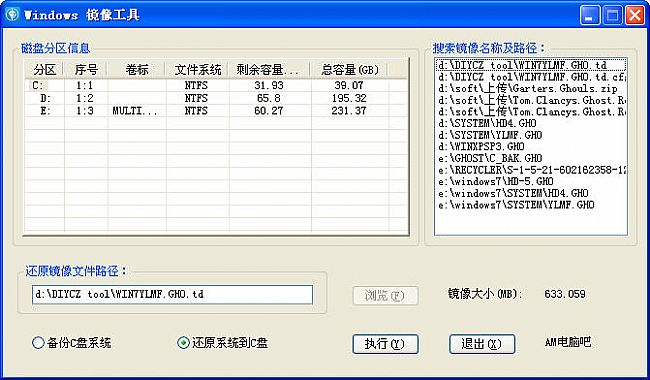Select the C: partition row
The image size is (650, 380).
pyautogui.click(x=216, y=86)
